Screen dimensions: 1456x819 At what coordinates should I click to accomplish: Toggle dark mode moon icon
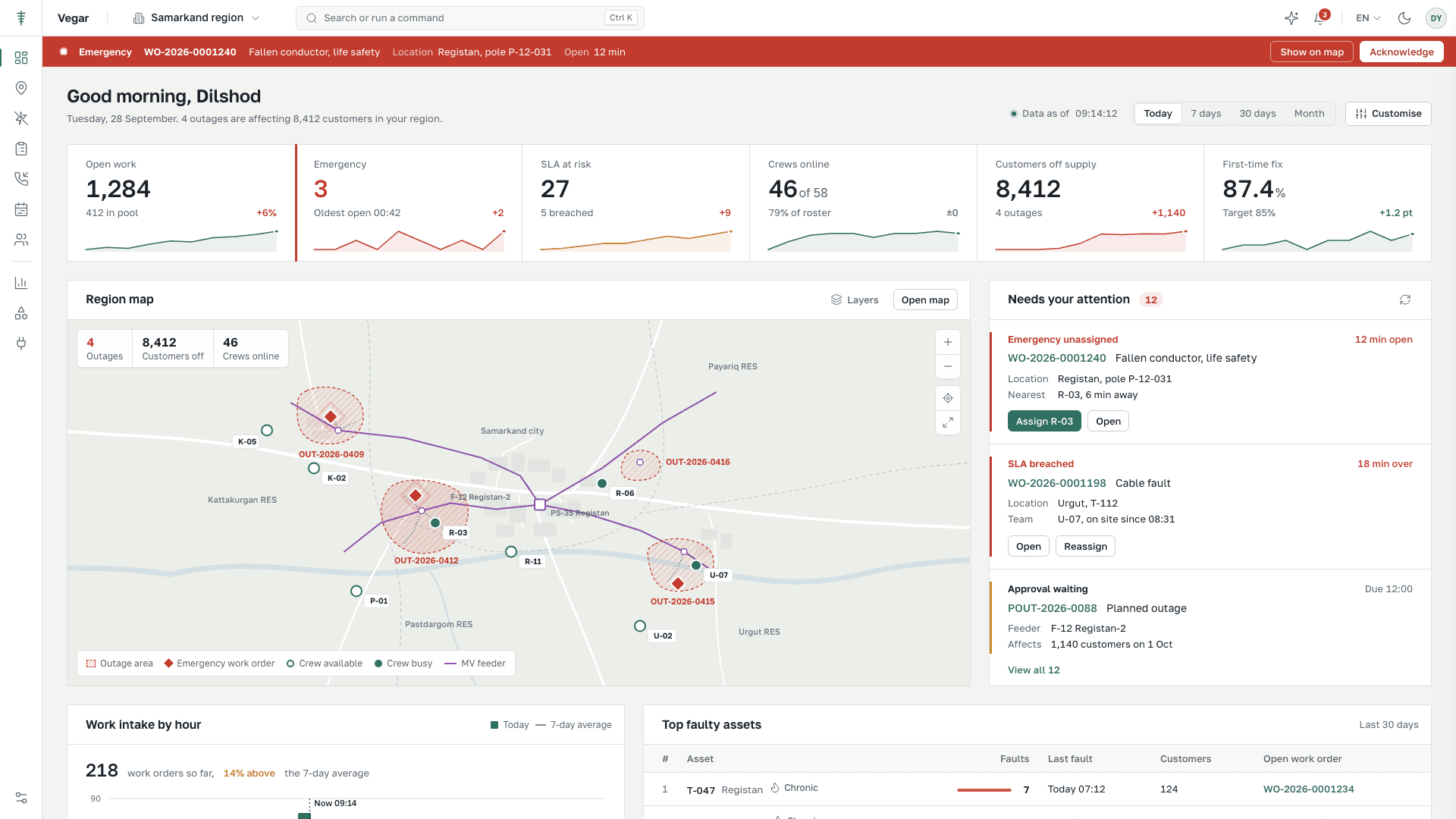[x=1404, y=18]
